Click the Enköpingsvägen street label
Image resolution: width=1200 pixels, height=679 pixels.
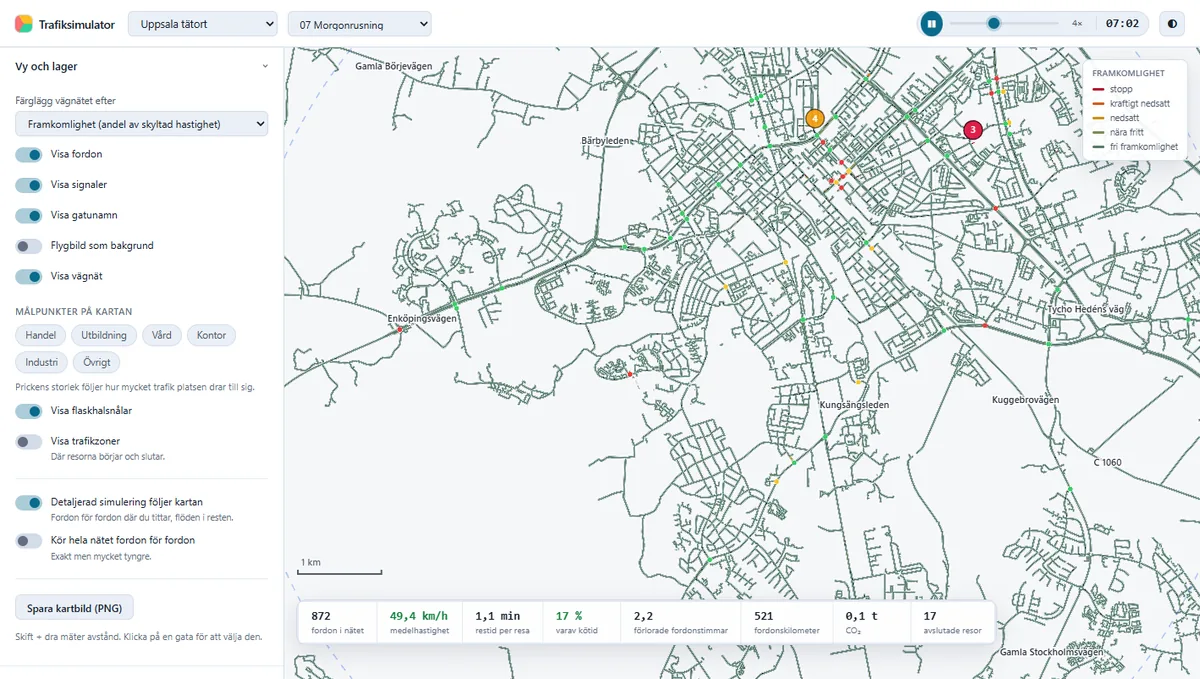tap(421, 318)
